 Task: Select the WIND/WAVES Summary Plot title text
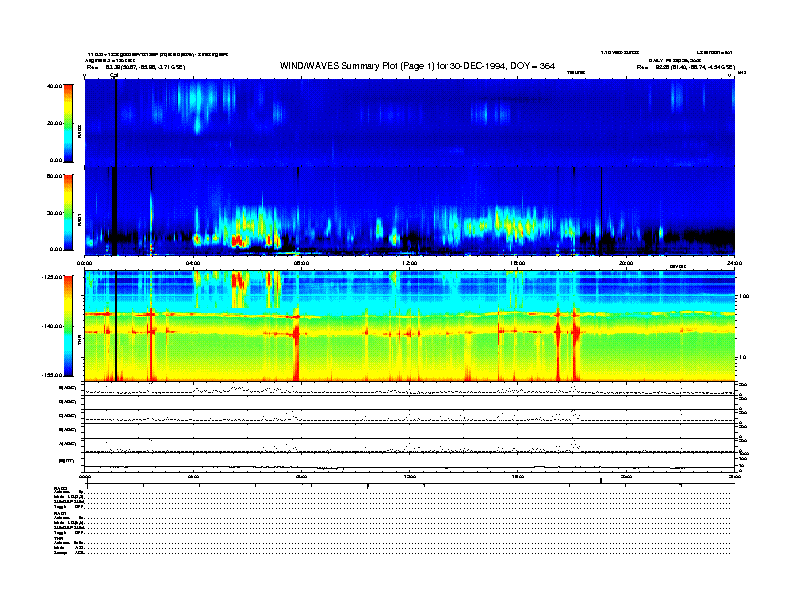(x=417, y=66)
